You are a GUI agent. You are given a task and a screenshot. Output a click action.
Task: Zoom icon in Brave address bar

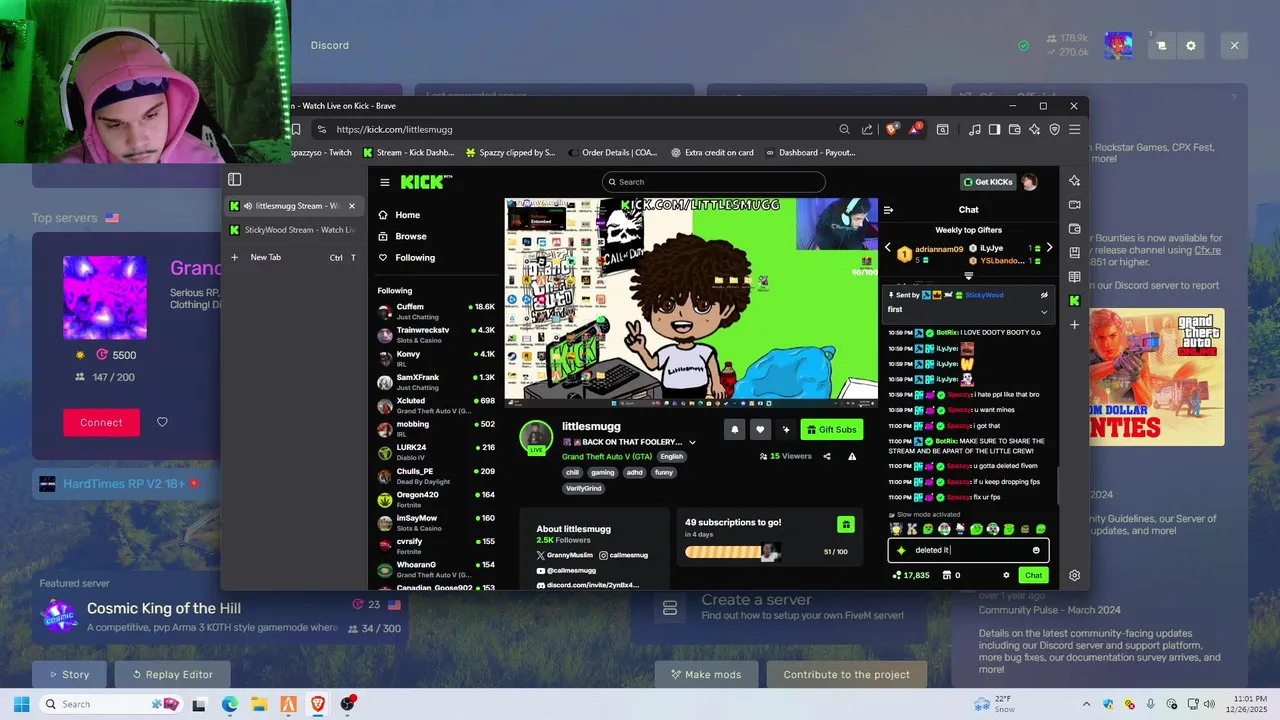845,129
